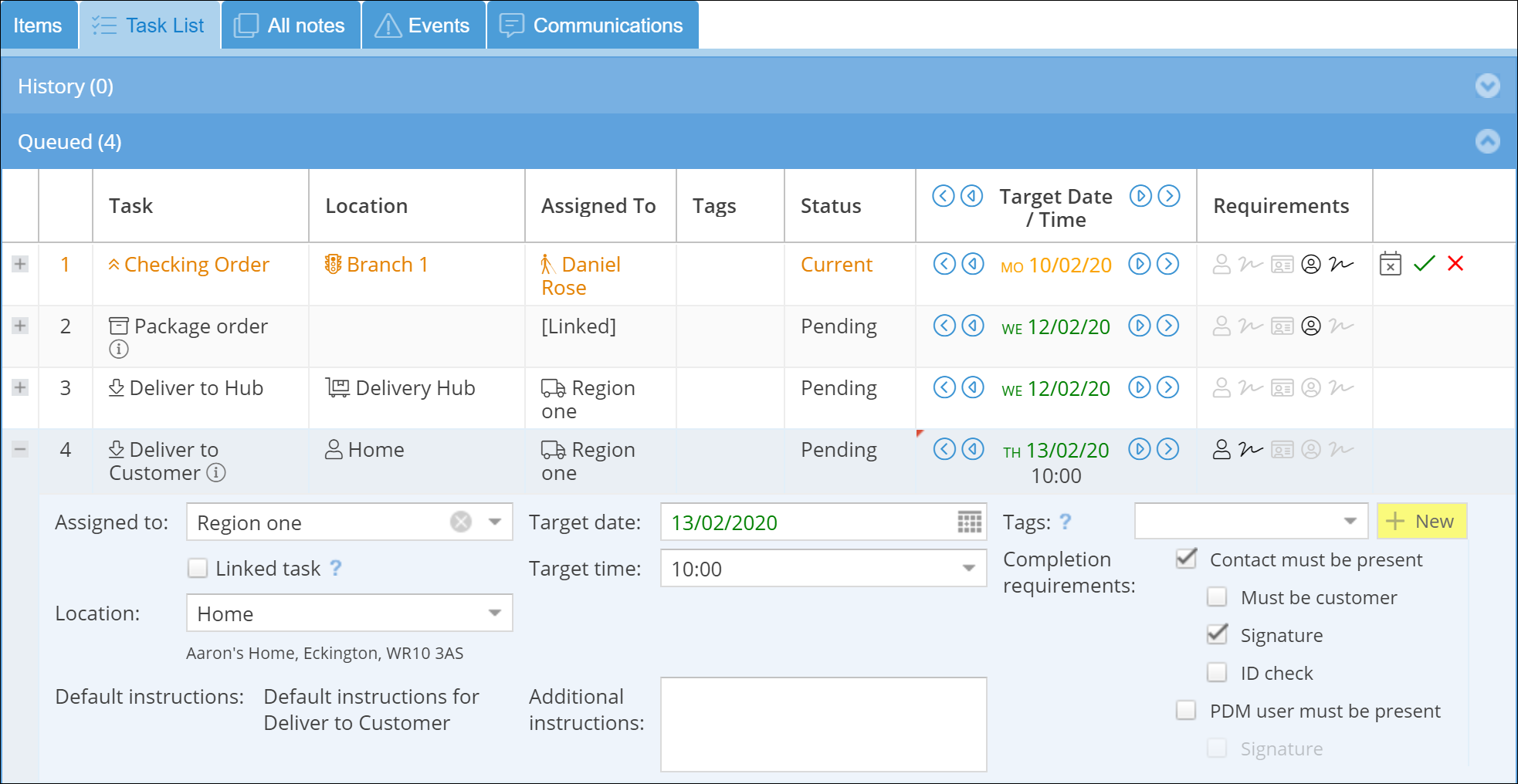Open the Target time dropdown
The width and height of the screenshot is (1518, 784).
point(968,569)
